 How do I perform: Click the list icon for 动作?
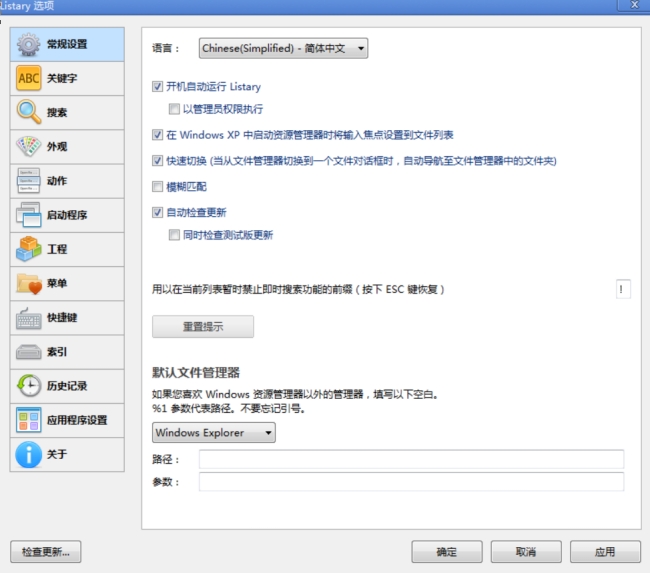[x=28, y=180]
